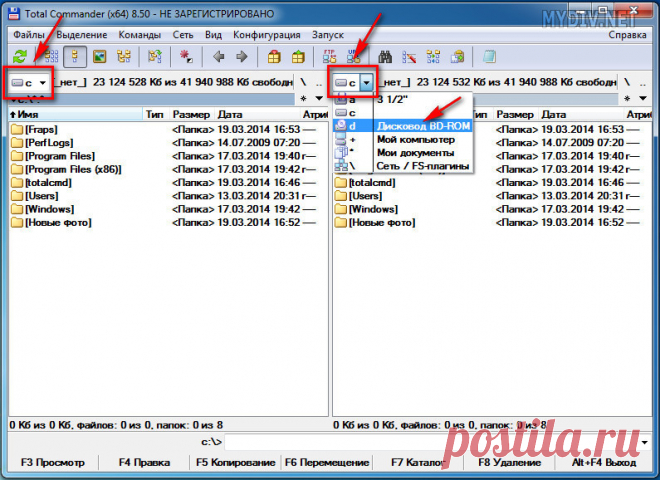The image size is (660, 480).
Task: Sort left panel by Имя column header
Action: click(76, 115)
